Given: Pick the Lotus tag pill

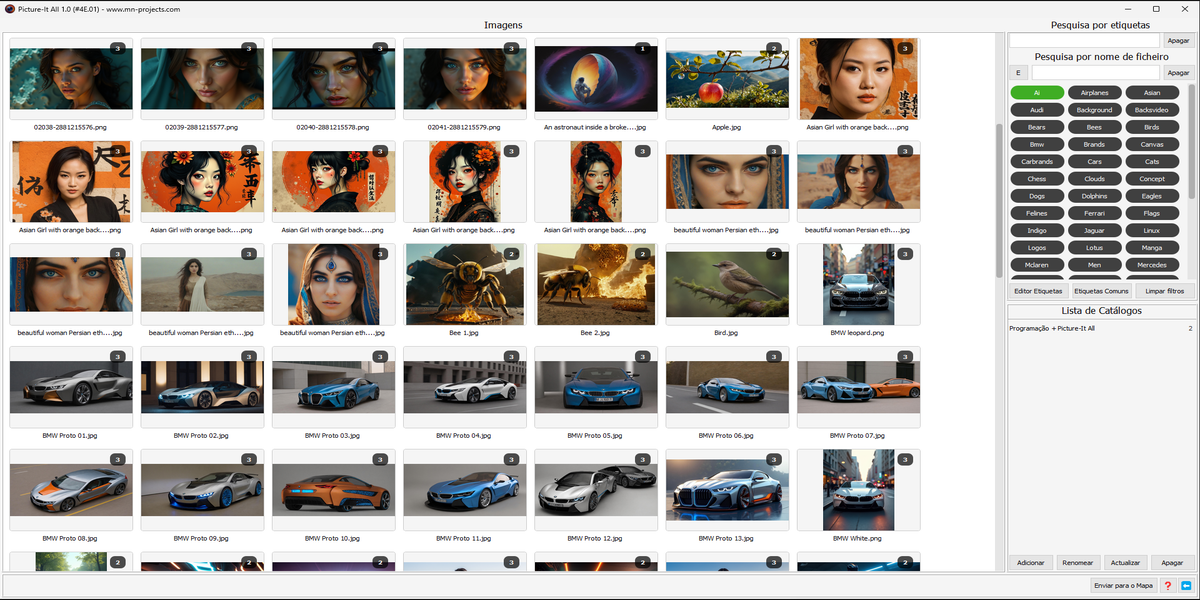Looking at the screenshot, I should tap(1095, 248).
